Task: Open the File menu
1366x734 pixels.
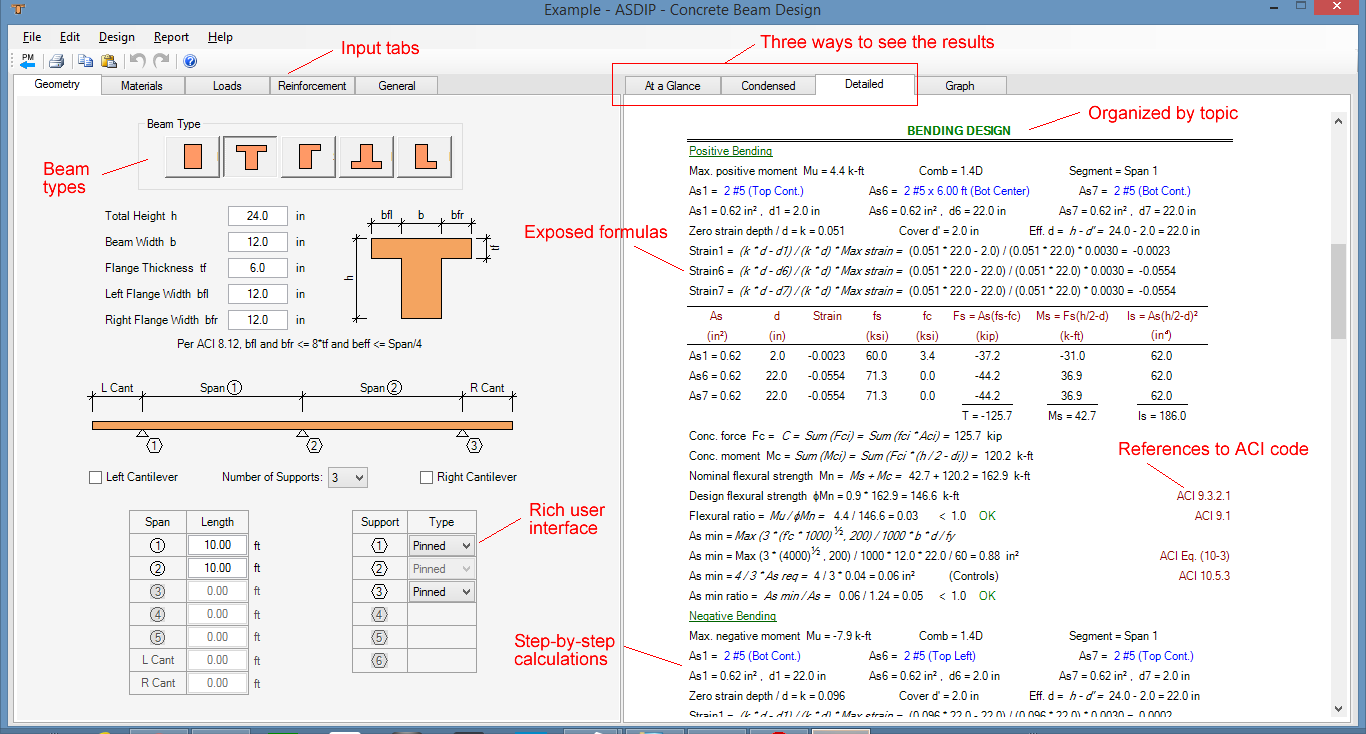Action: [32, 37]
